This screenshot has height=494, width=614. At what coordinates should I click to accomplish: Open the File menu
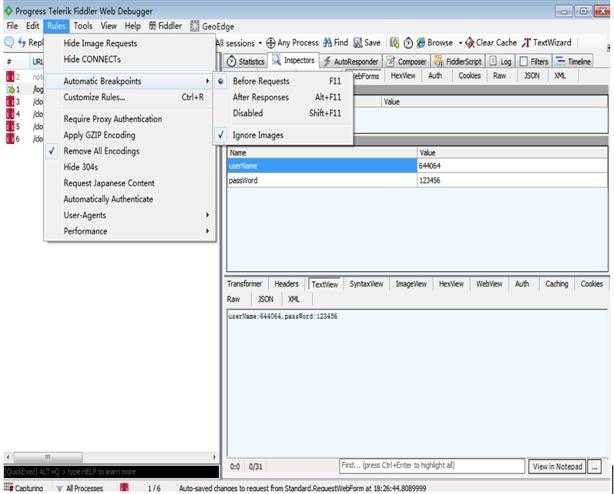(x=12, y=26)
